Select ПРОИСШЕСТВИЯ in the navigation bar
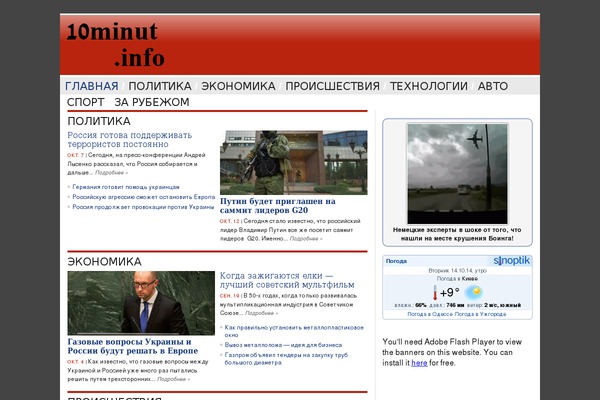 coord(333,86)
